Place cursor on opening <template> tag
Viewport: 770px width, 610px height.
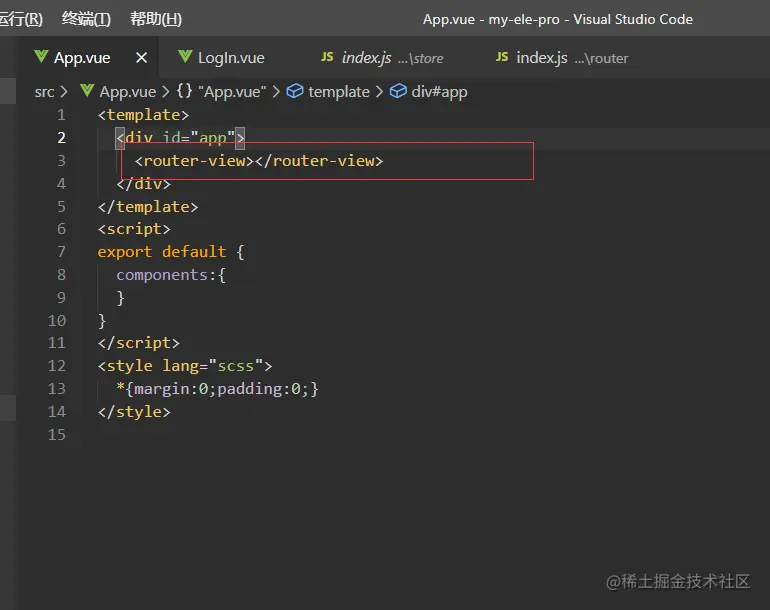143,115
